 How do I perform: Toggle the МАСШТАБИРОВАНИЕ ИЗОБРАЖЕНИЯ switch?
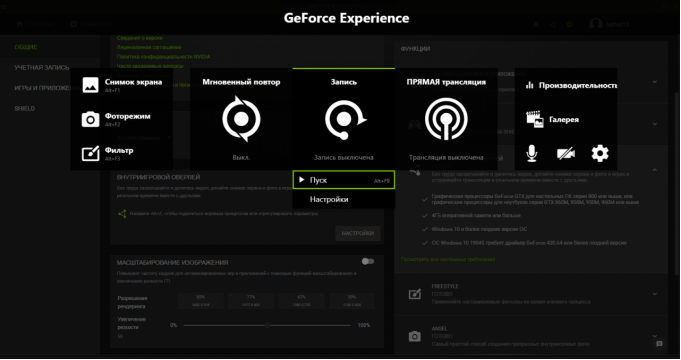click(367, 261)
